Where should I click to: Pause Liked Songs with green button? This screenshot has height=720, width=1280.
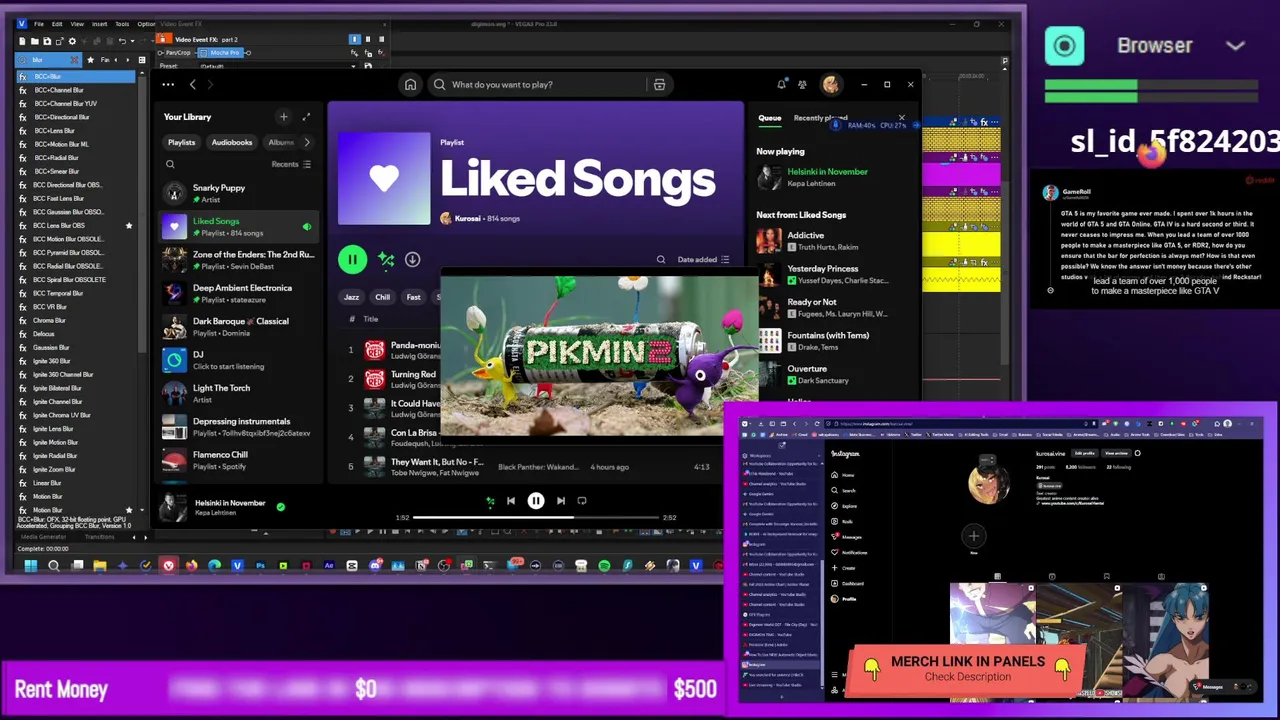[x=352, y=260]
